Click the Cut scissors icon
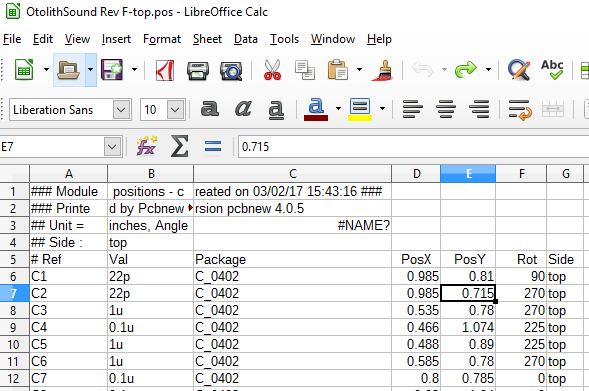The height and width of the screenshot is (391, 589). 272,70
